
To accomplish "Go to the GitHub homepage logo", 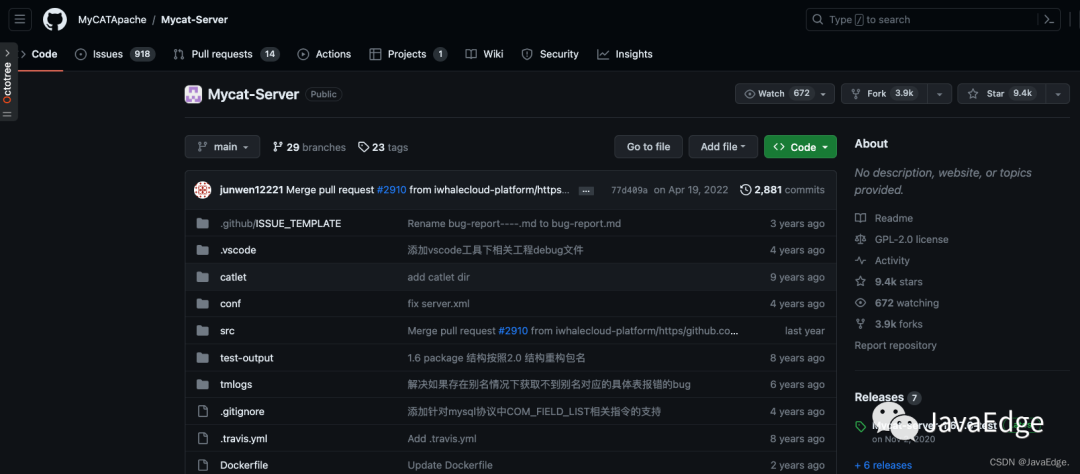I will pos(55,19).
